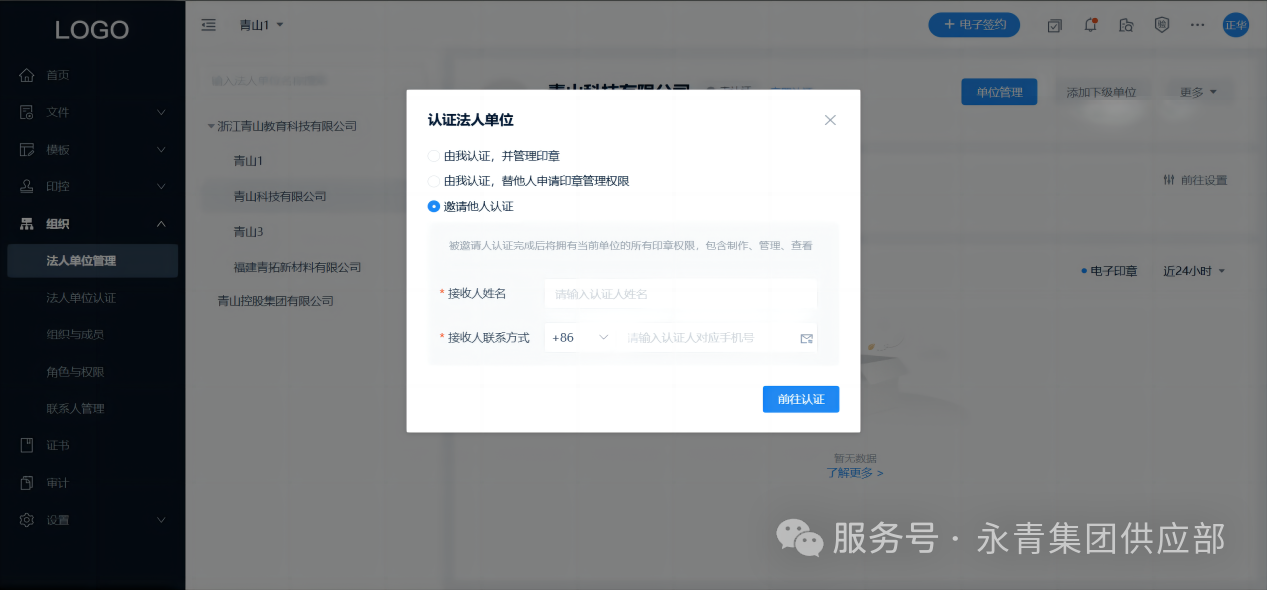Click the 印控 seal control icon
The image size is (1267, 590).
click(x=27, y=186)
